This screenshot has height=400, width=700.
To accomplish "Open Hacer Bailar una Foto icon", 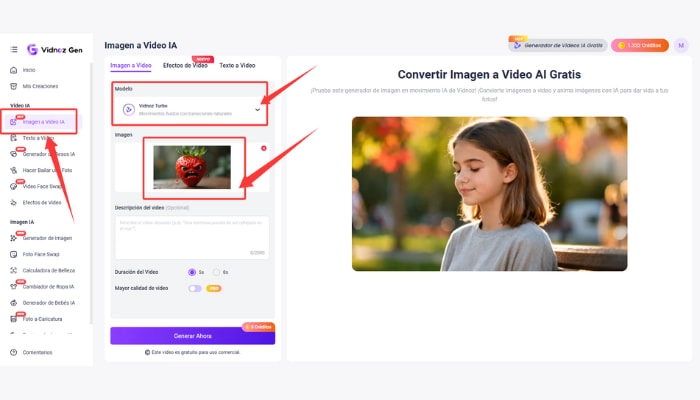I will click(13, 170).
